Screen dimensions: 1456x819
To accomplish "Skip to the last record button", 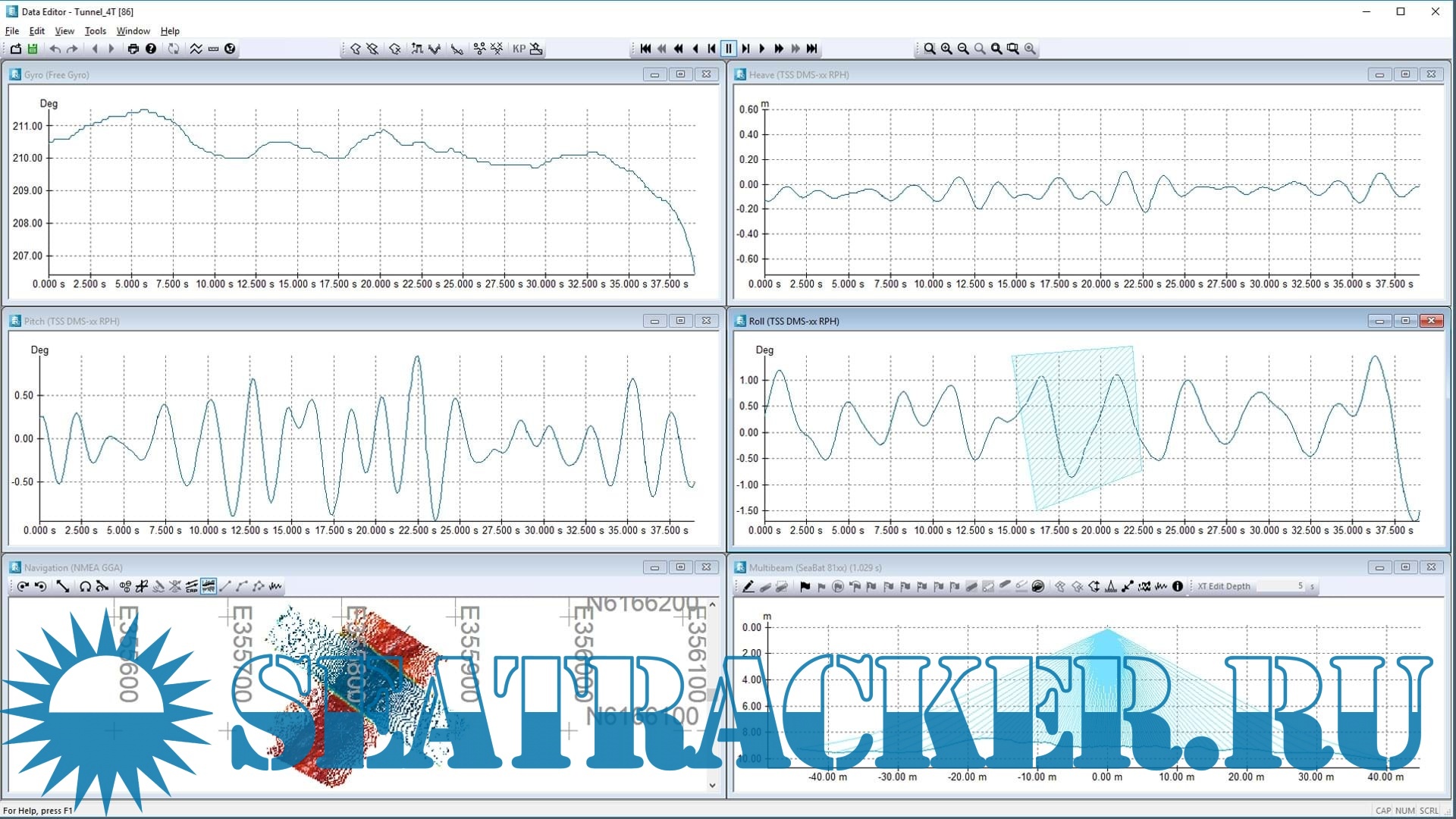I will tap(812, 49).
